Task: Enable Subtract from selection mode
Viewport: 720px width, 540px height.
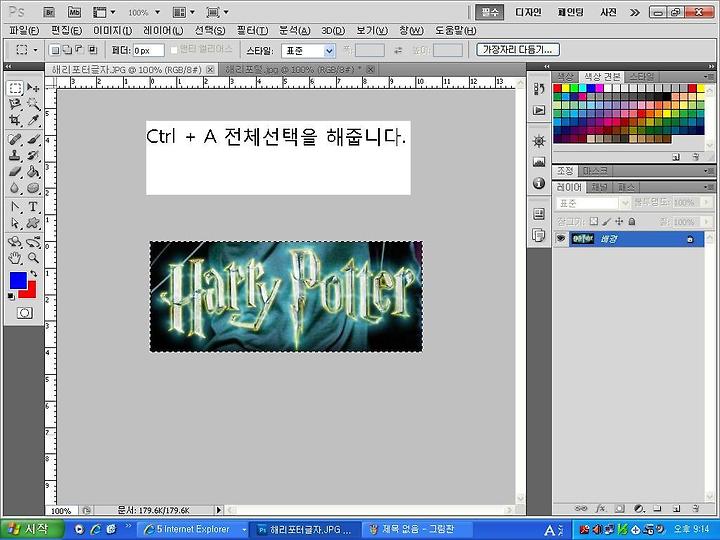Action: click(x=79, y=50)
